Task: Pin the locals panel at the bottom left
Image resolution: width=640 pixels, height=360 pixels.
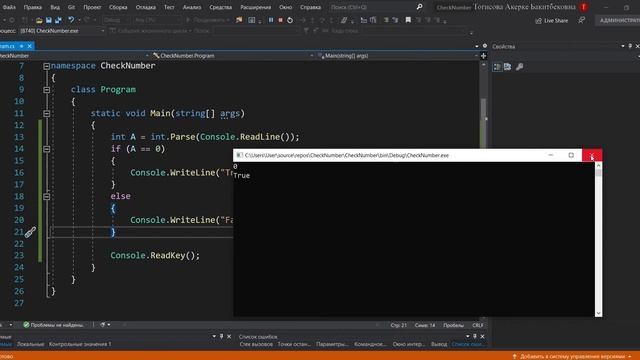Action: pos(221,336)
